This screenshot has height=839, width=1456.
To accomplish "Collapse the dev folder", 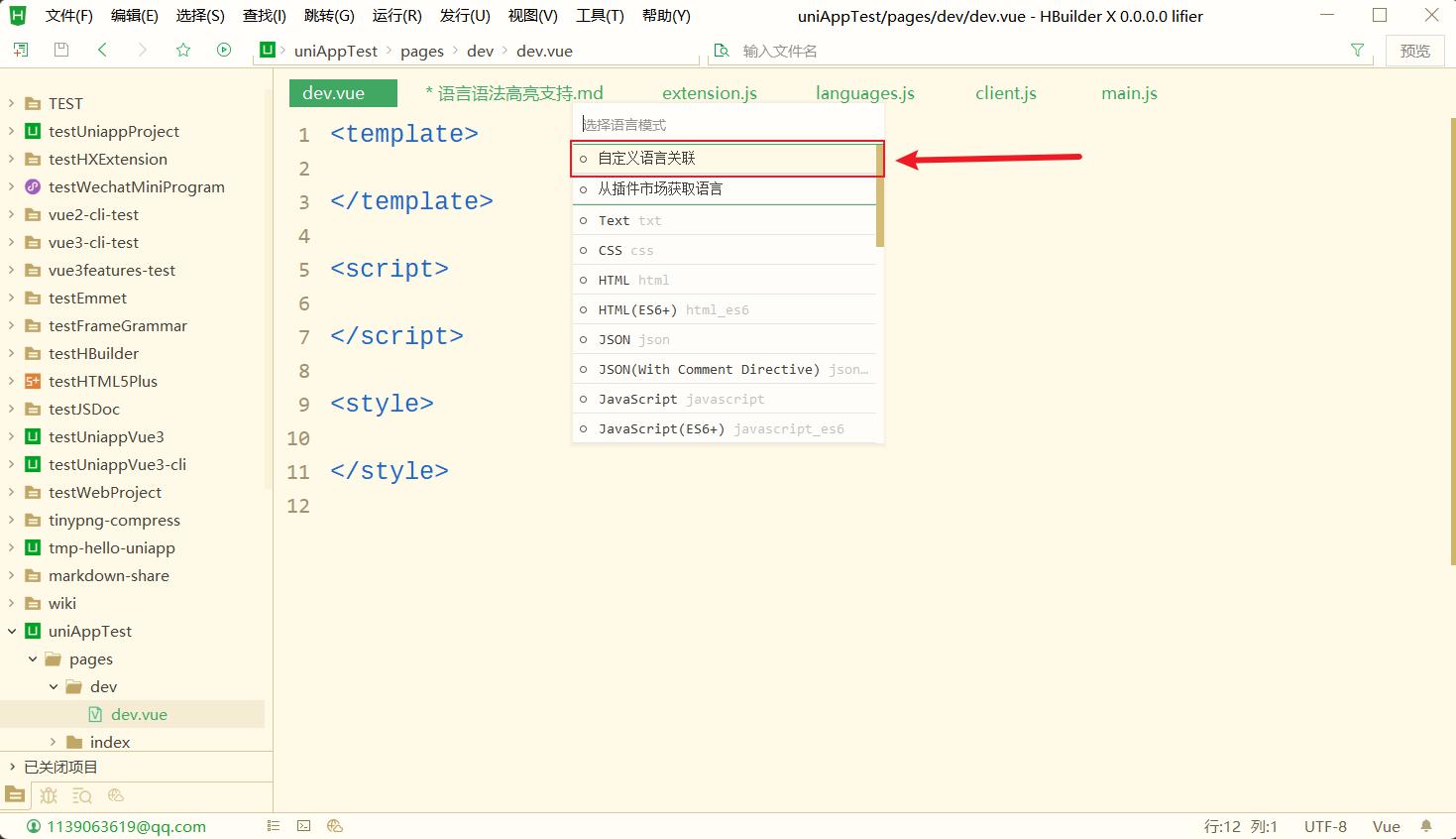I will click(x=54, y=686).
